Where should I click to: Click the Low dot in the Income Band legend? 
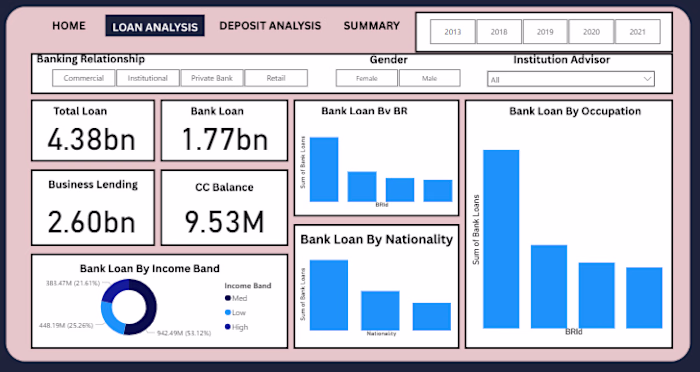click(228, 313)
